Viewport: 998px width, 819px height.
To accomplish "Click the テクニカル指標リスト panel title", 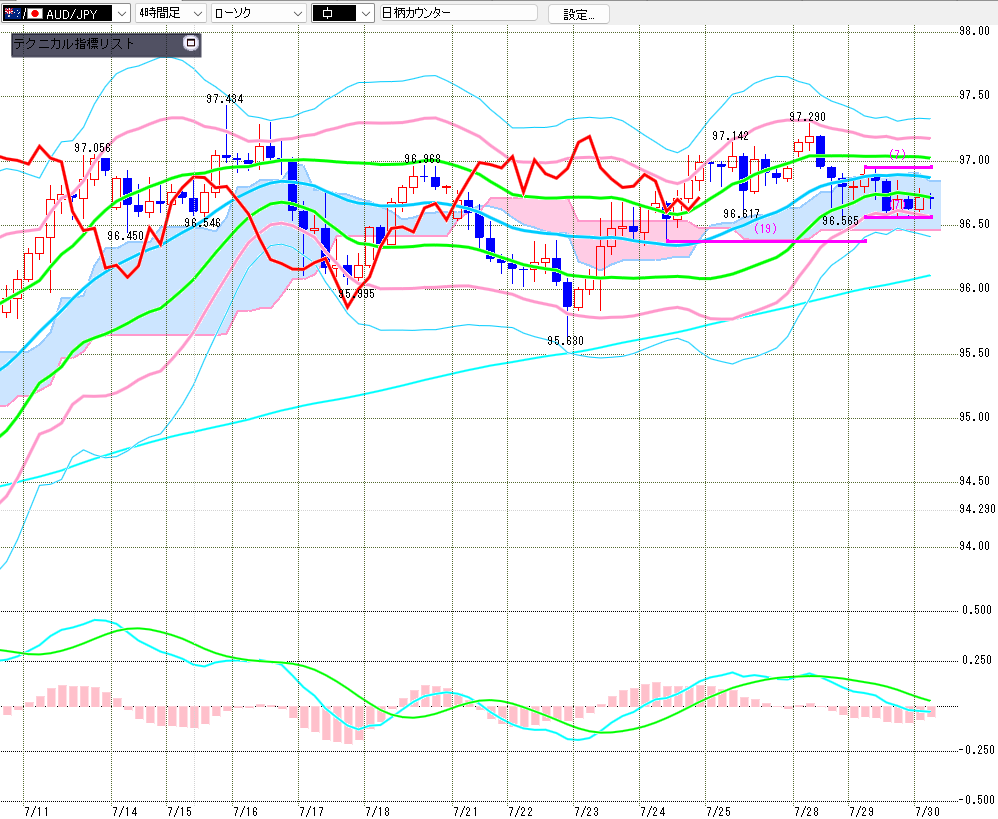I will (x=74, y=44).
